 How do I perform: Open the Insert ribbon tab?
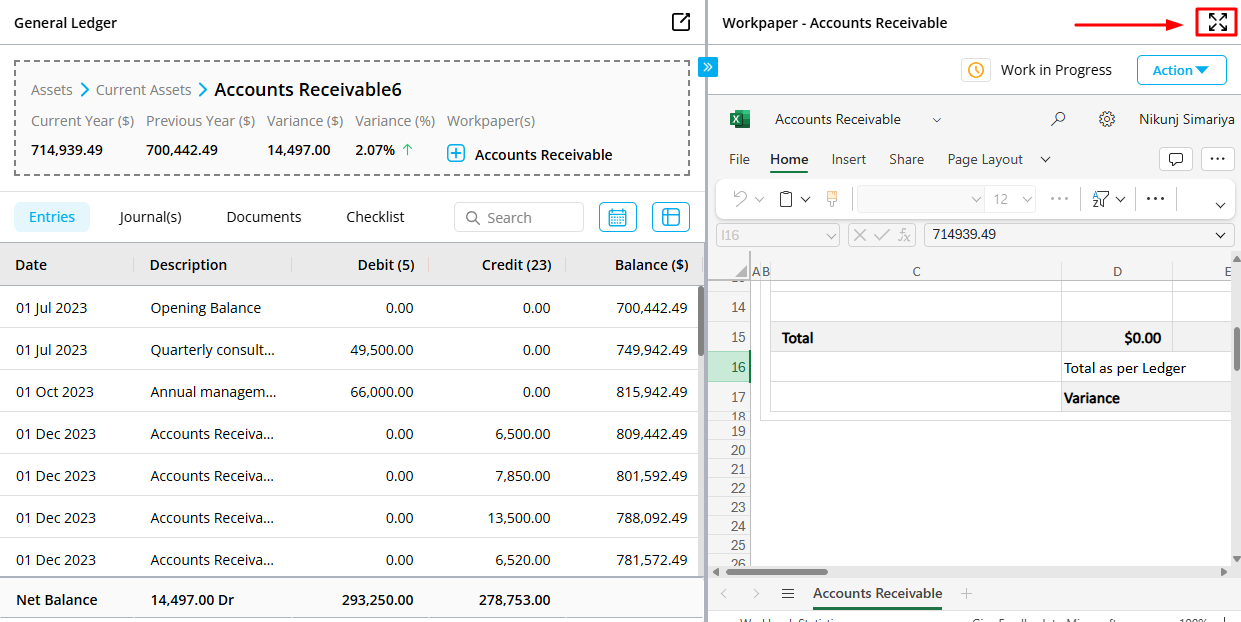tap(848, 159)
